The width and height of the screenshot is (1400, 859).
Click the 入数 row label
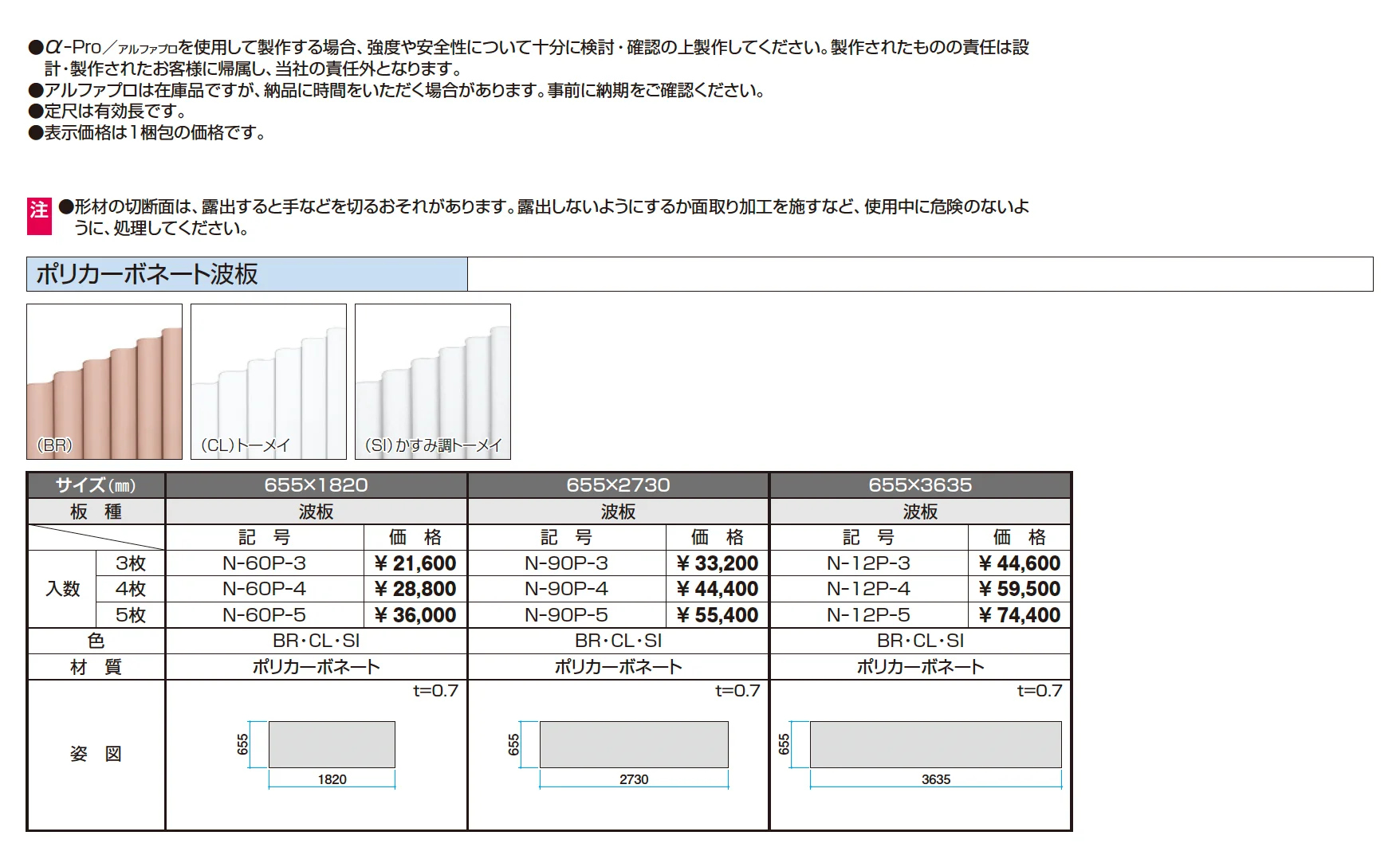tap(62, 589)
